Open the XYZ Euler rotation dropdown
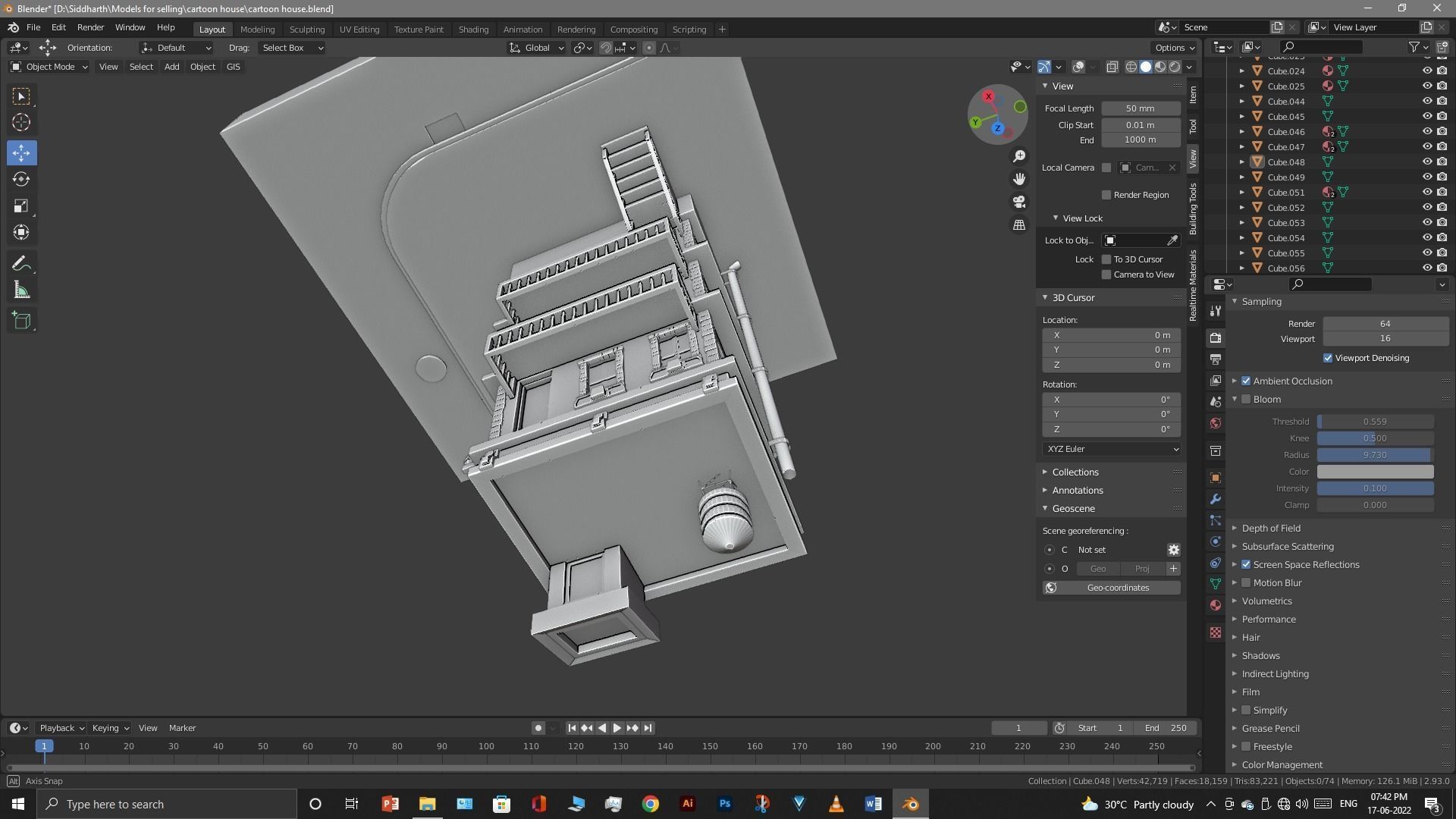 (x=1111, y=449)
